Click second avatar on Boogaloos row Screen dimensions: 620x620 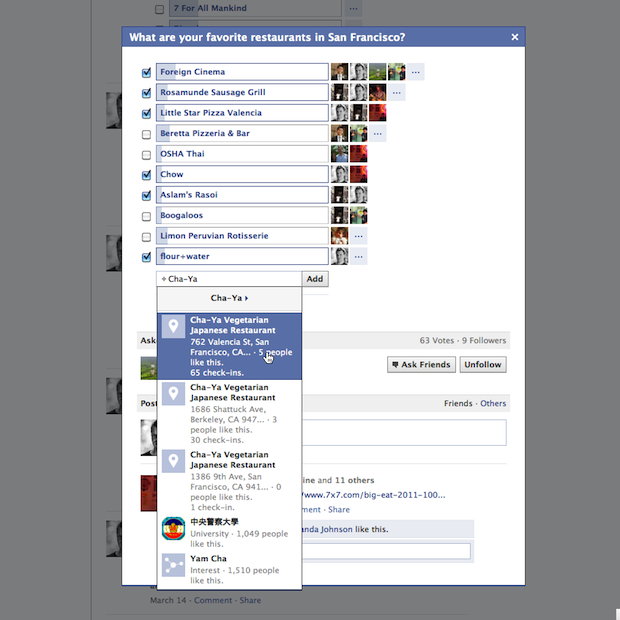pos(359,215)
